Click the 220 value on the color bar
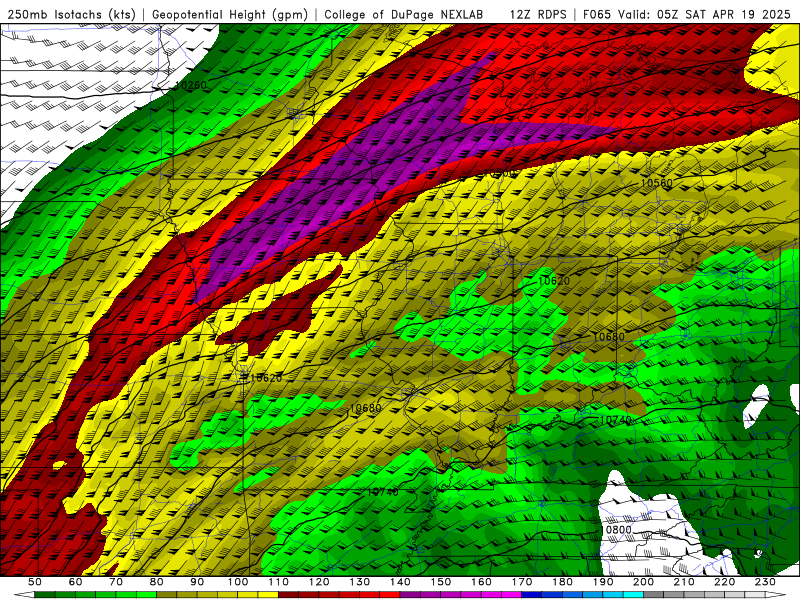Screen dimensions: 800x600 [x=724, y=582]
